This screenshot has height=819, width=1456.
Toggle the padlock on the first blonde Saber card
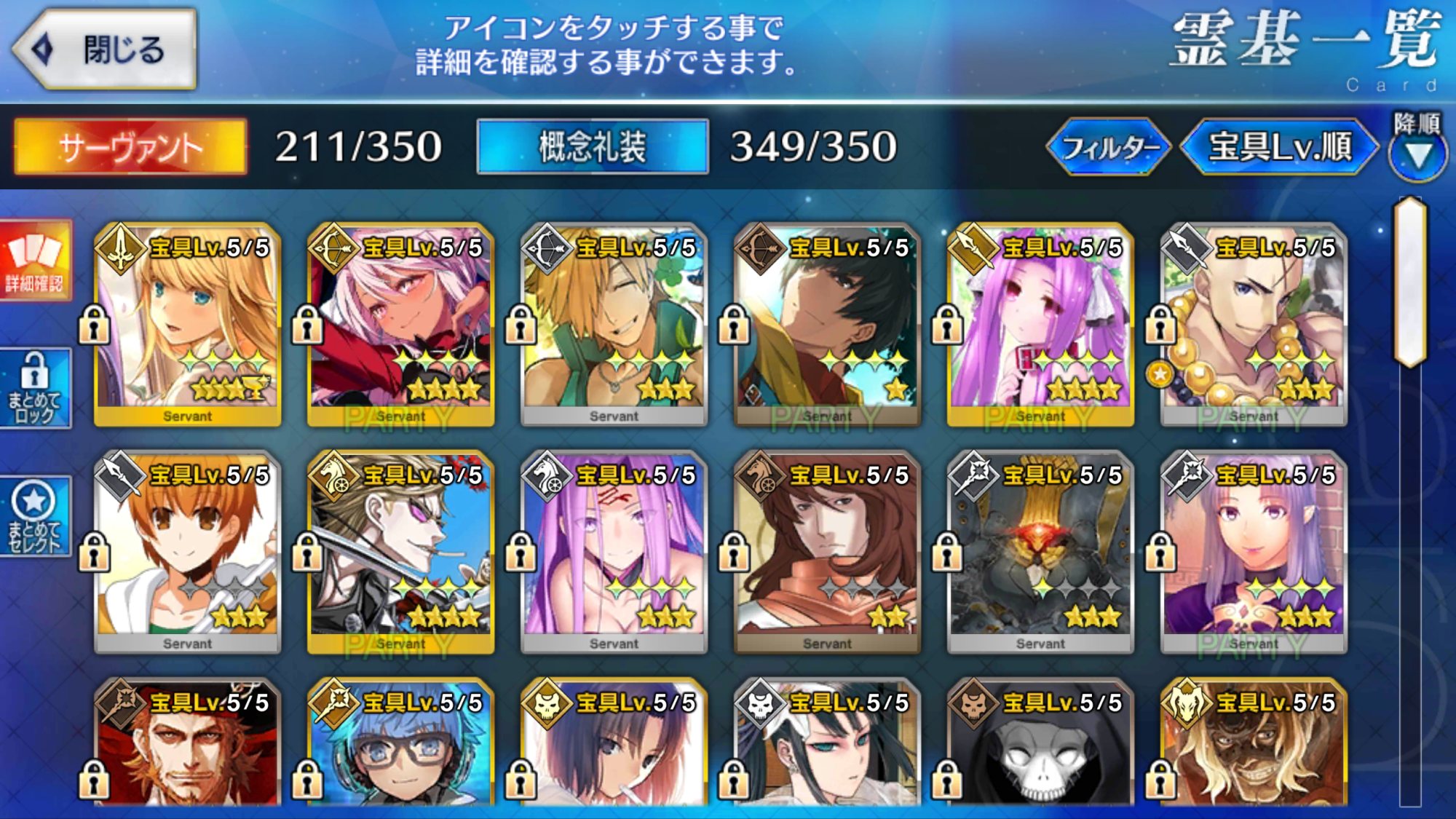(94, 324)
